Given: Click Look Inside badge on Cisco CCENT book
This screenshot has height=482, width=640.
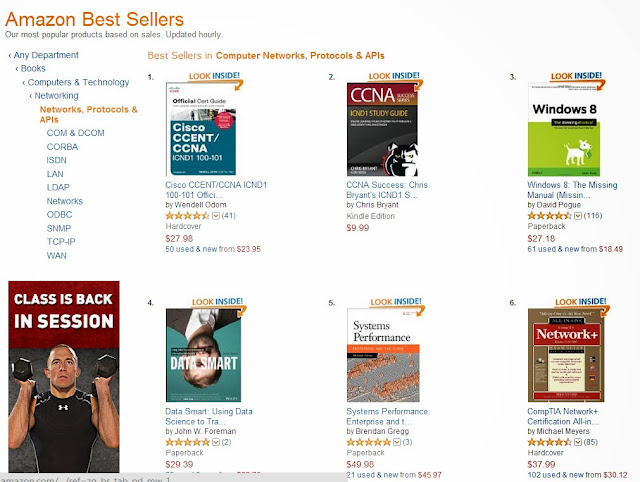Looking at the screenshot, I should pos(215,78).
